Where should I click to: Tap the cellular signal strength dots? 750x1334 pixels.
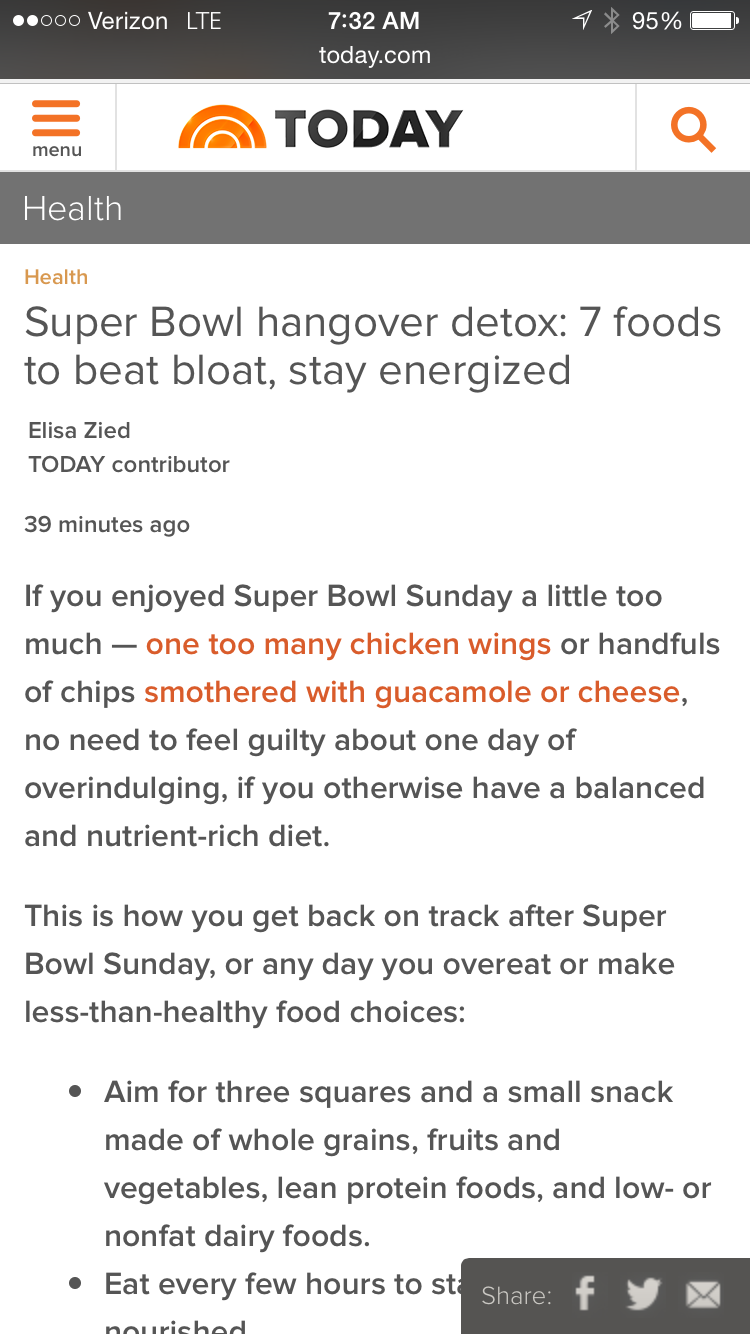pyautogui.click(x=44, y=21)
